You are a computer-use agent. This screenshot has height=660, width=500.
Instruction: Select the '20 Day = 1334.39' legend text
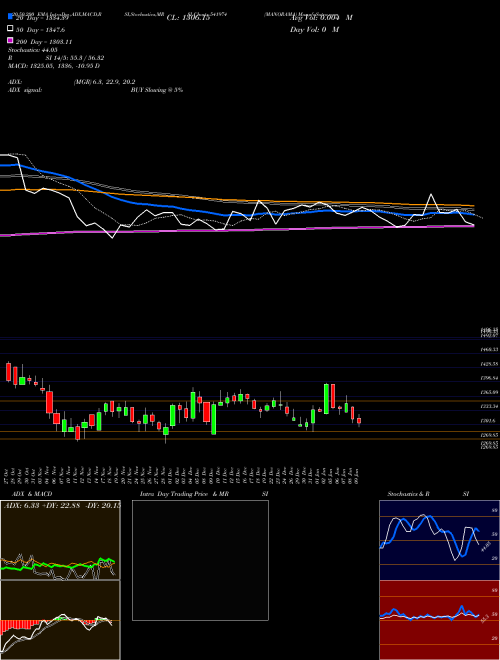42,18
